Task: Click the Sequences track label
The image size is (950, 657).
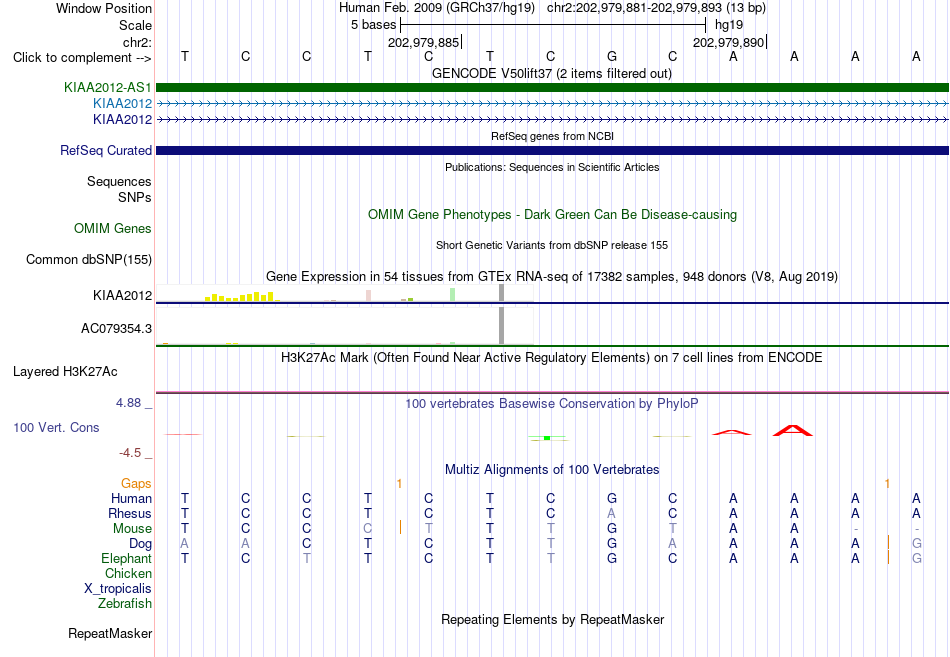Action: click(119, 181)
